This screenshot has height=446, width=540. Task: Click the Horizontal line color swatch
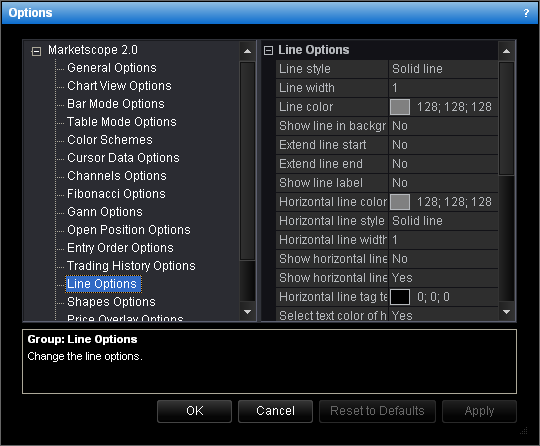coord(400,202)
